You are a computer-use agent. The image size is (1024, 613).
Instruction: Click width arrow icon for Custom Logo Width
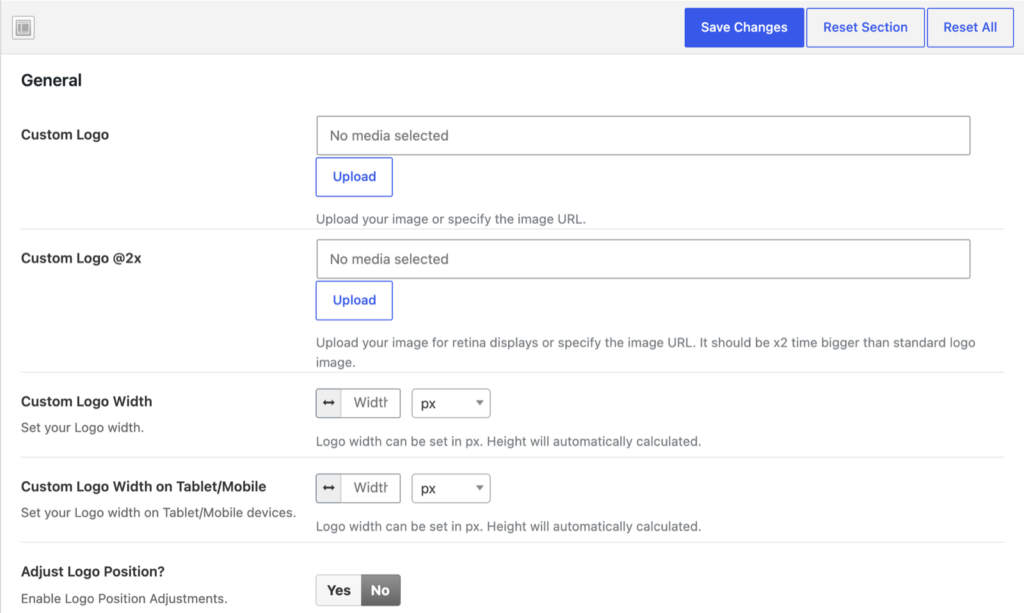(x=328, y=403)
